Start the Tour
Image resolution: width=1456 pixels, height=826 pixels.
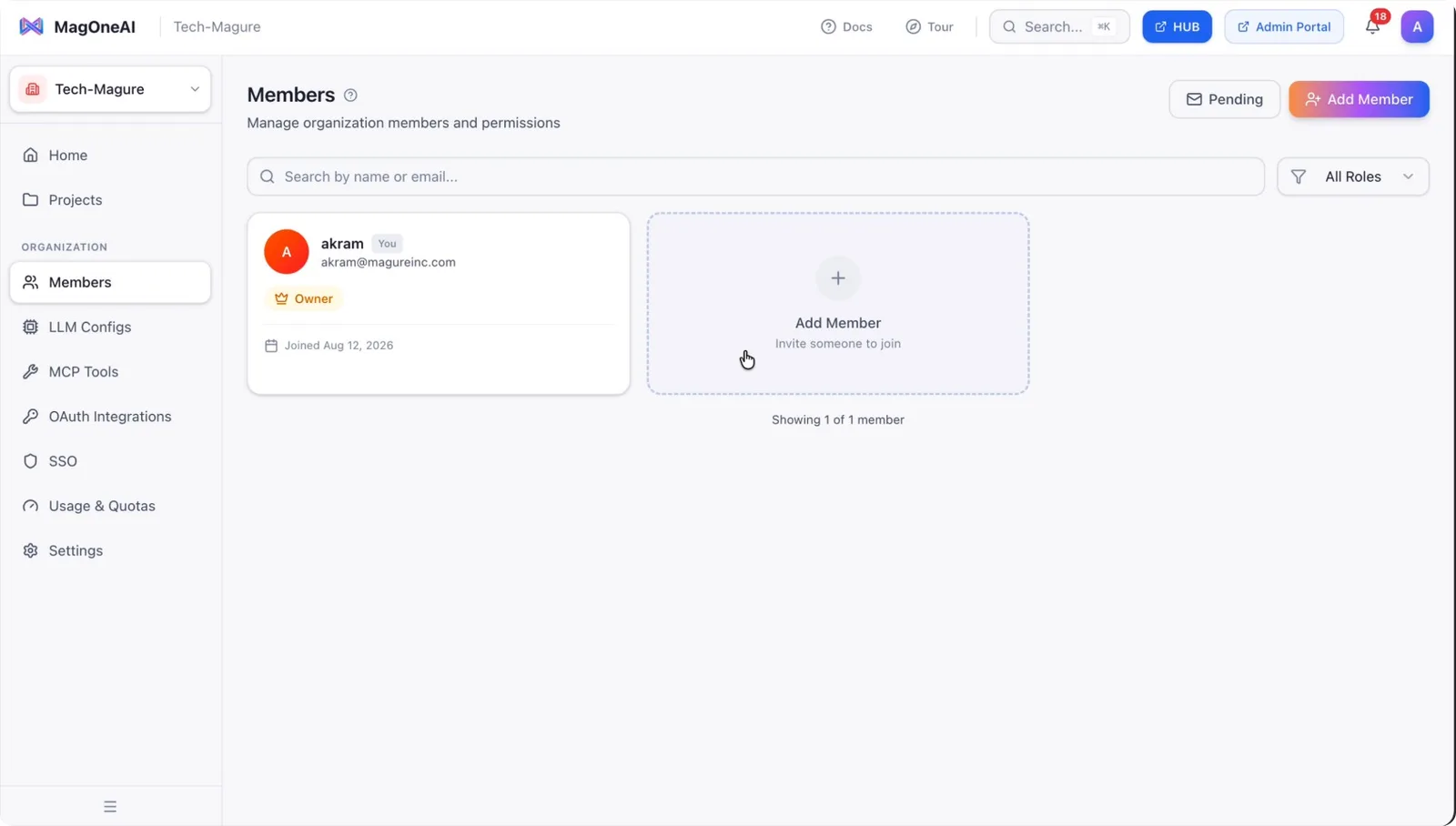point(929,26)
